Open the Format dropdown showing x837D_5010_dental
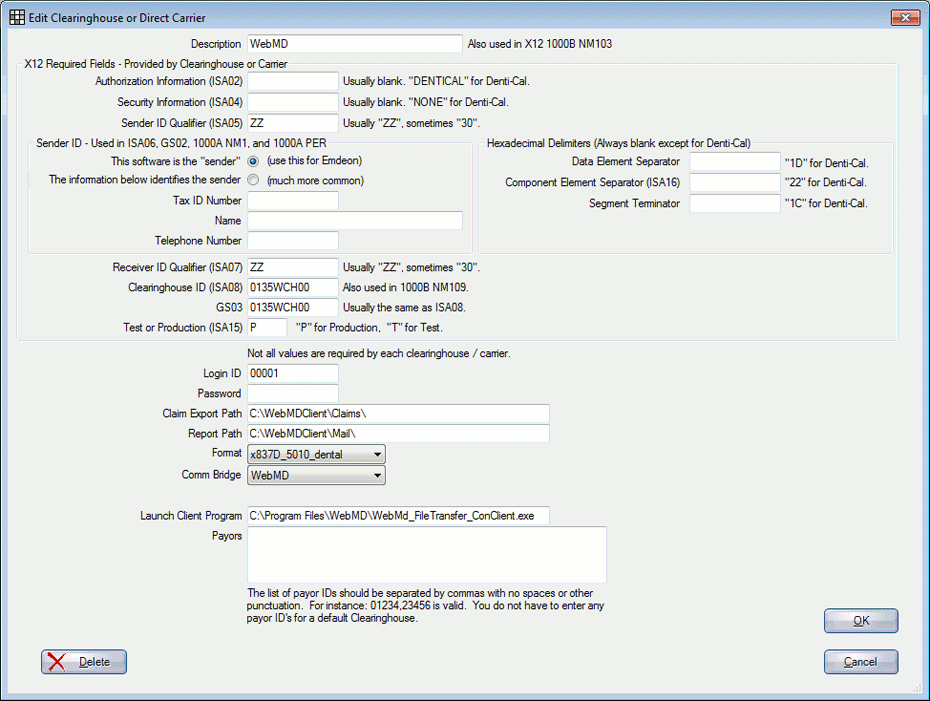Viewport: 930px width, 701px height. [x=316, y=454]
